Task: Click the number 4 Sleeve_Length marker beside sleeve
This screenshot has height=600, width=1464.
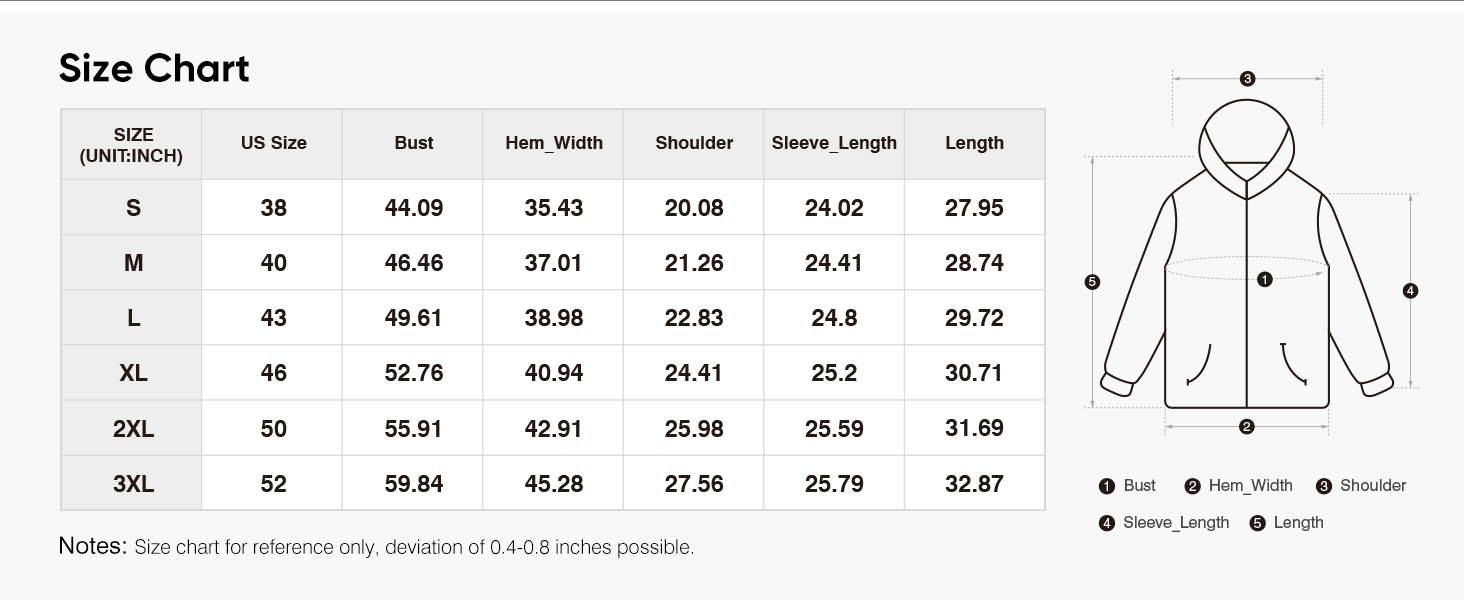Action: 1410,291
